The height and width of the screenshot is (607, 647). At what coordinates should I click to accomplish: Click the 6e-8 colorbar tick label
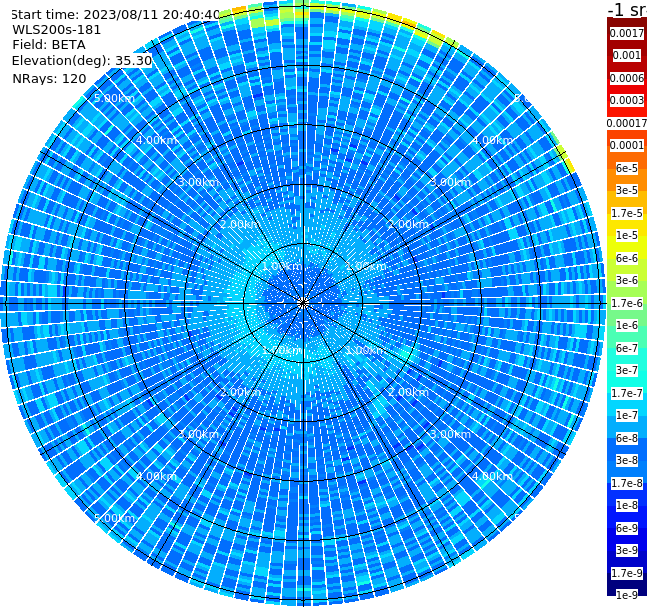tap(627, 438)
